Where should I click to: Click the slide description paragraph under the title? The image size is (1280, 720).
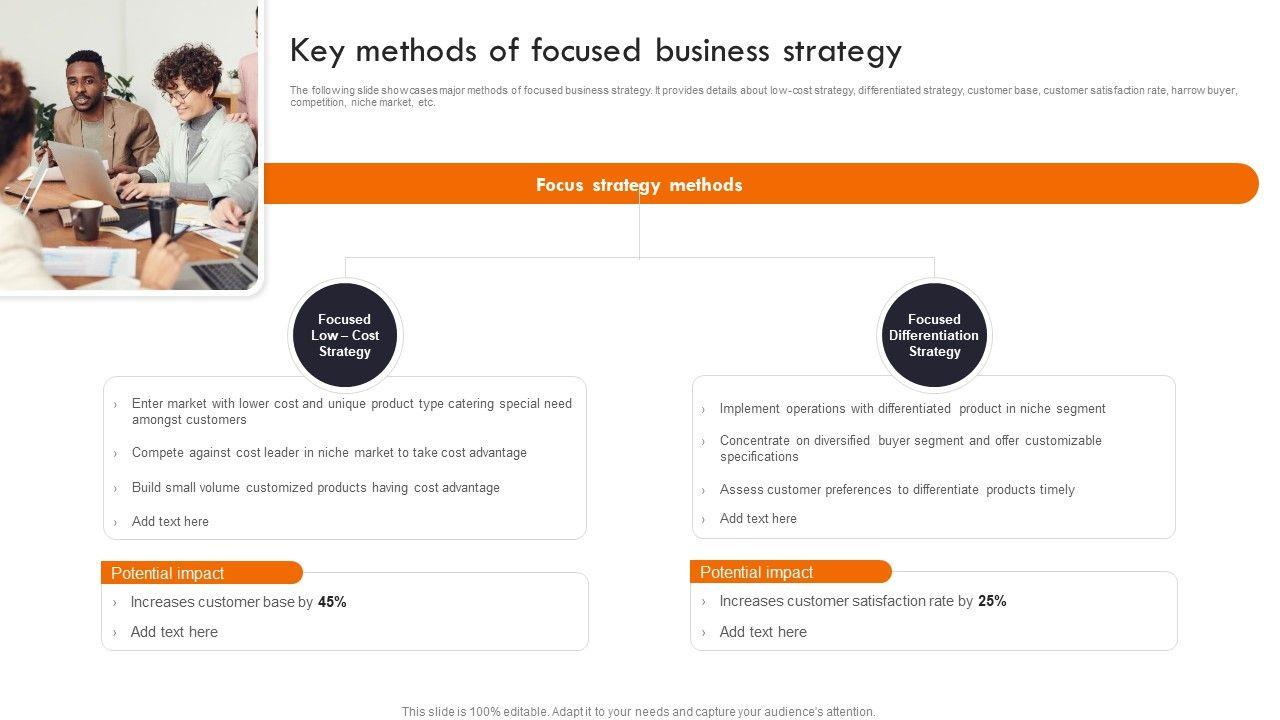[x=764, y=96]
